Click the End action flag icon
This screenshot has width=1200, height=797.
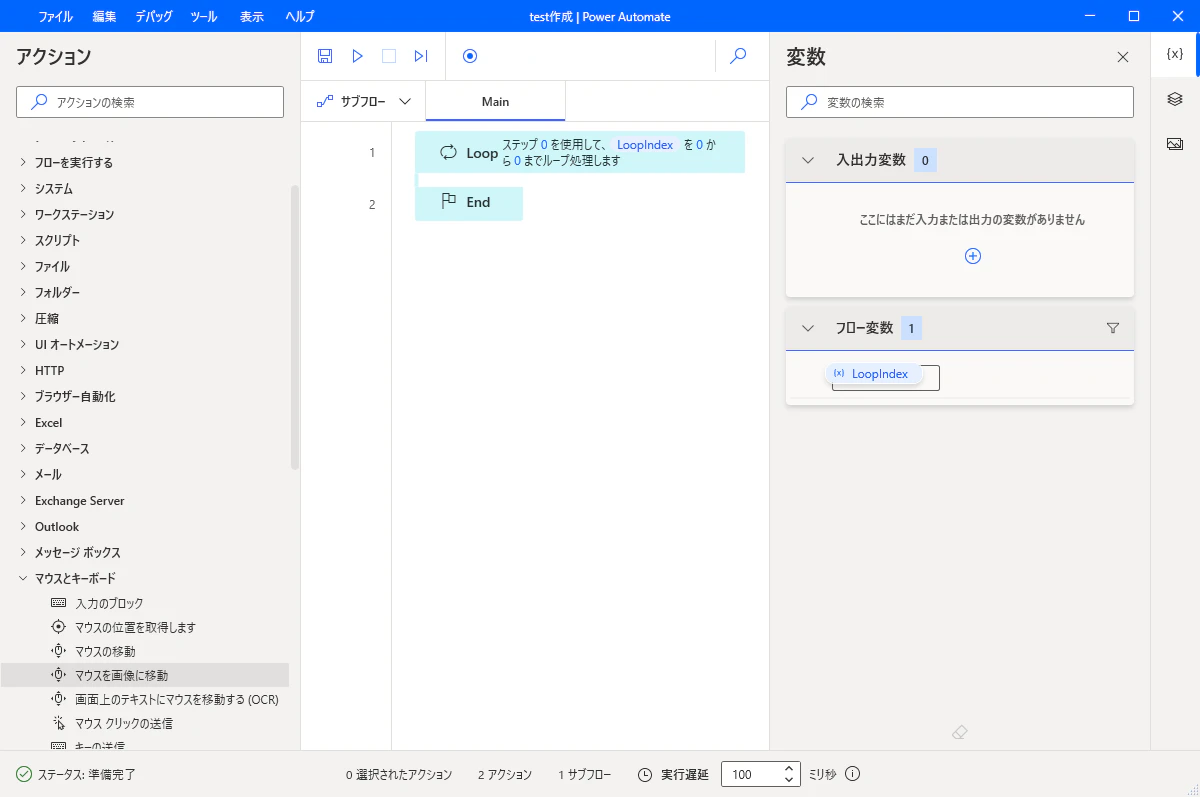click(x=449, y=201)
